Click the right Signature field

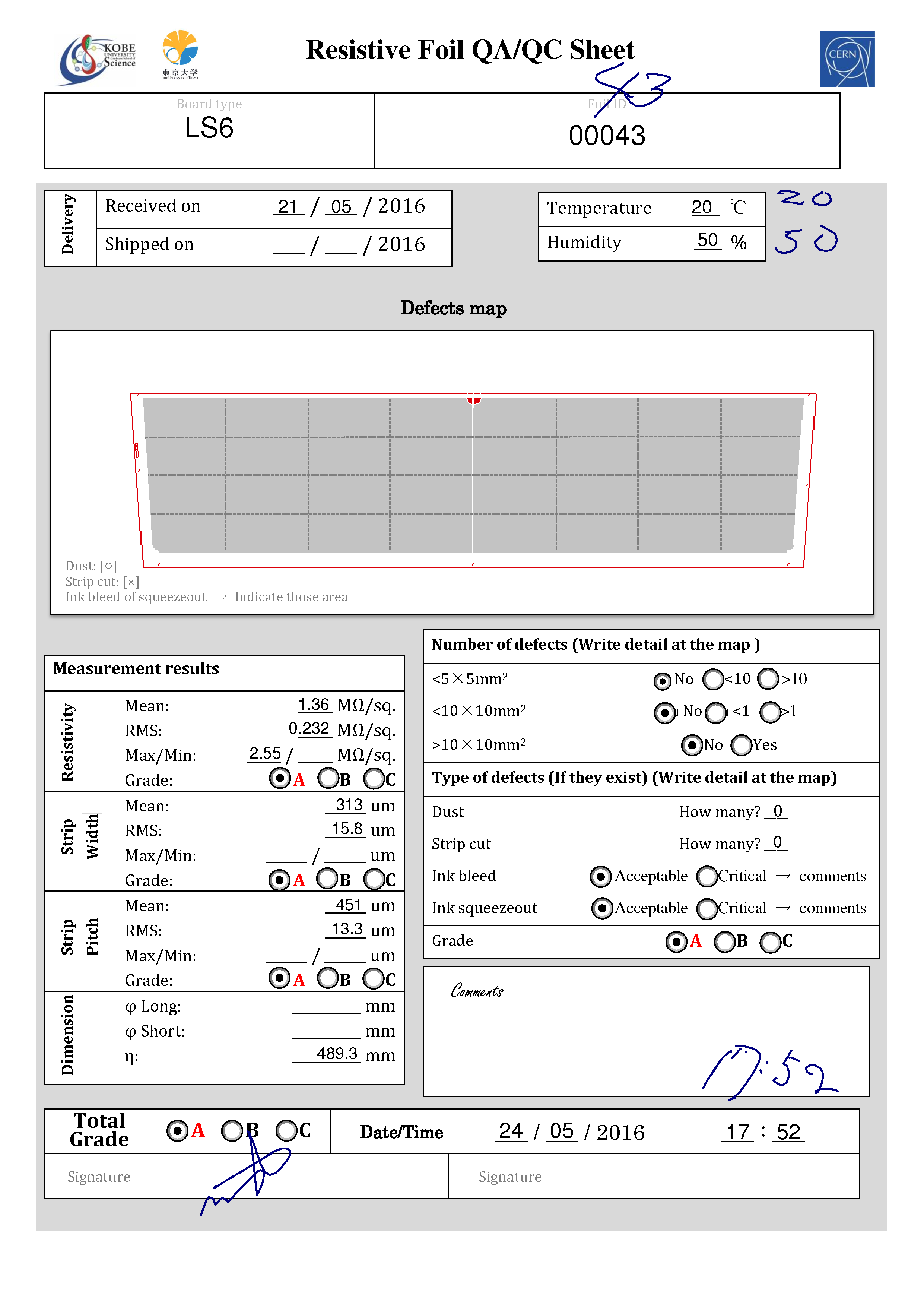coord(654,1176)
